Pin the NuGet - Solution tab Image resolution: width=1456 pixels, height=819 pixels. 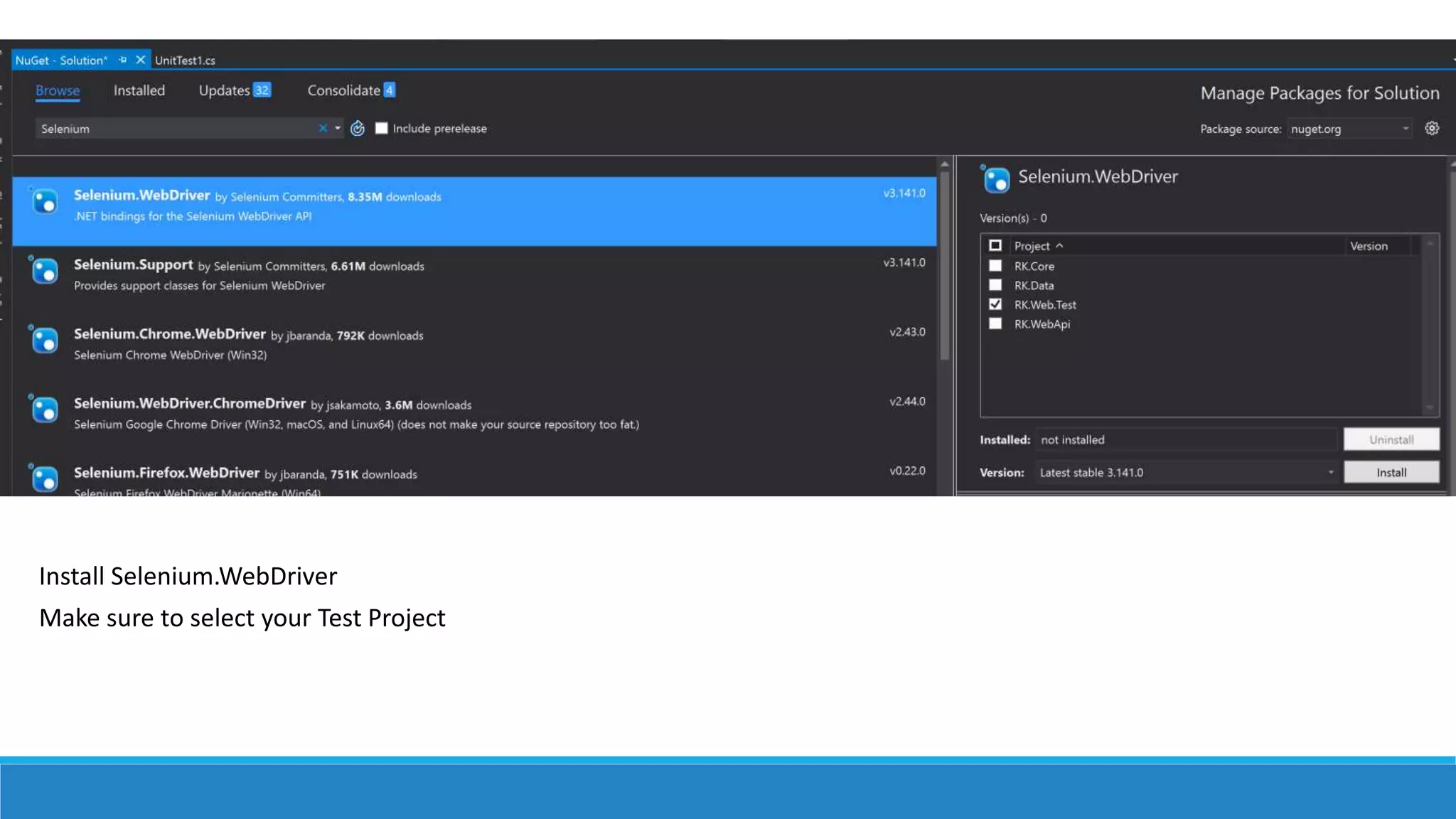coord(123,60)
